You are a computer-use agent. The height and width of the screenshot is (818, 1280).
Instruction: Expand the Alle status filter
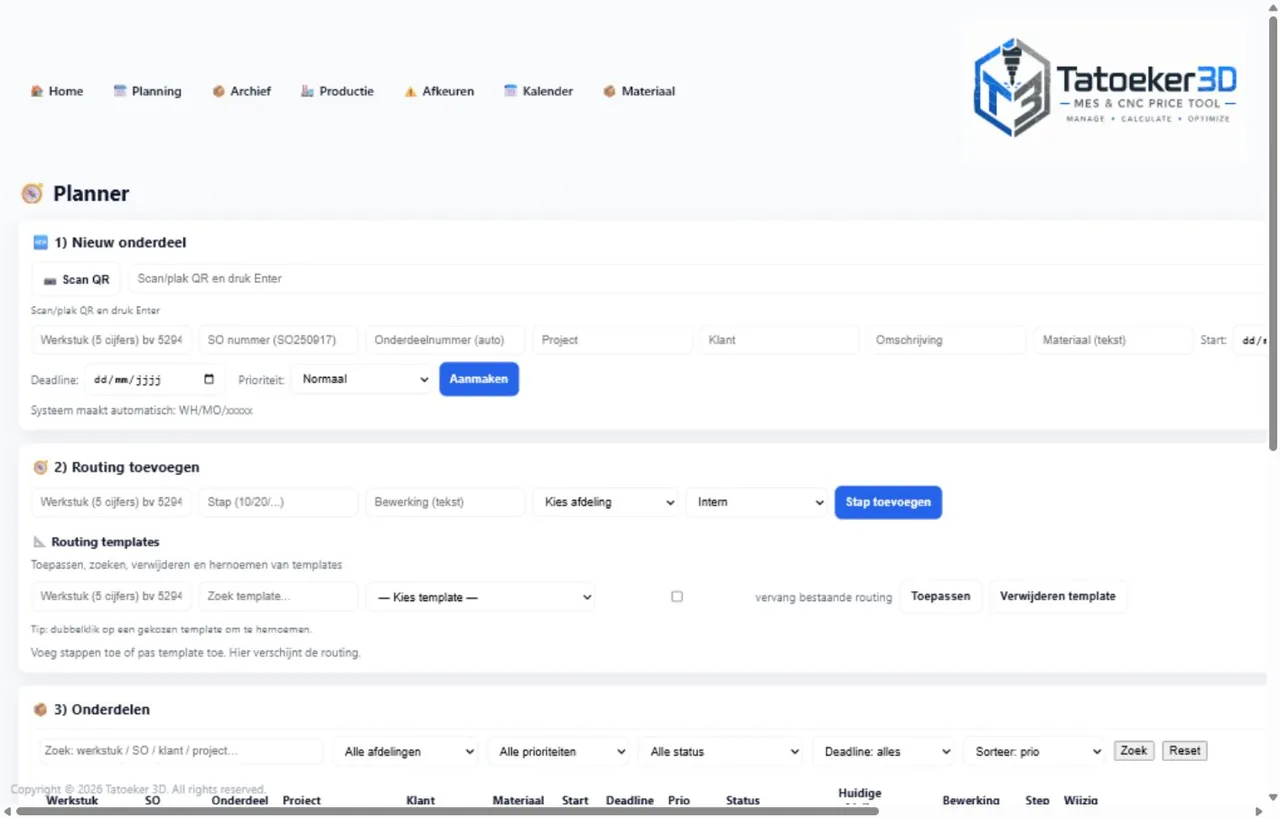pos(721,751)
